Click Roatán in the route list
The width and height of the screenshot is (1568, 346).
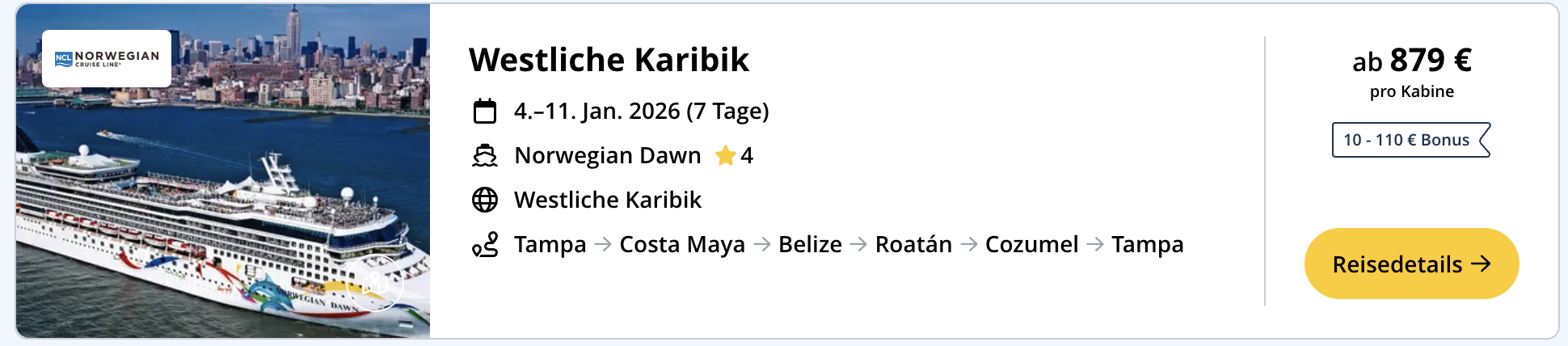point(913,244)
